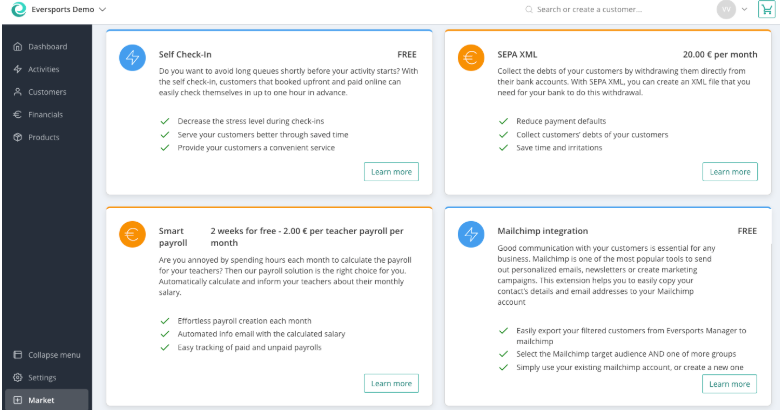
Task: Open the Eversports Demo account dropdown
Action: point(68,9)
